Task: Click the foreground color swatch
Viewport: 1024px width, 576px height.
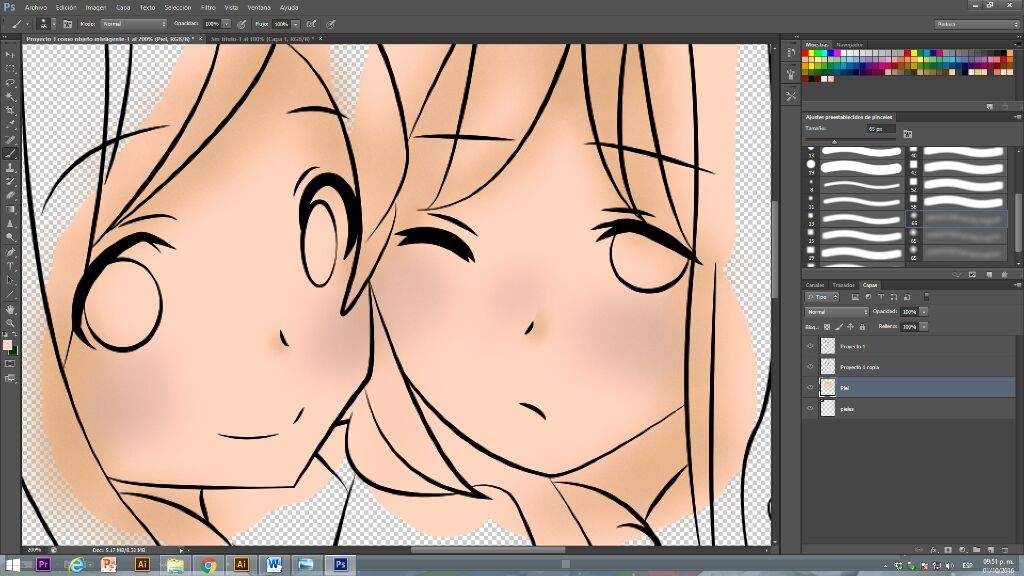Action: click(7, 345)
